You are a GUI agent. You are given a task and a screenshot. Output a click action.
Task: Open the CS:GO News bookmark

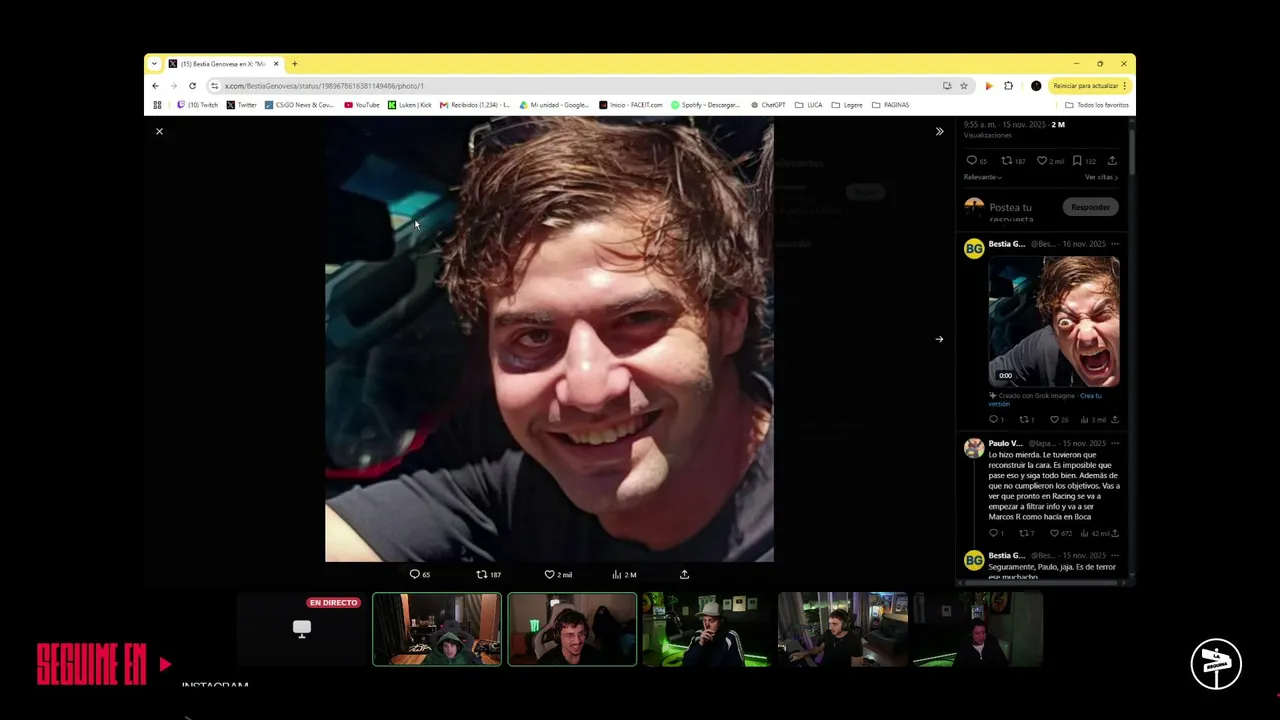pyautogui.click(x=299, y=105)
